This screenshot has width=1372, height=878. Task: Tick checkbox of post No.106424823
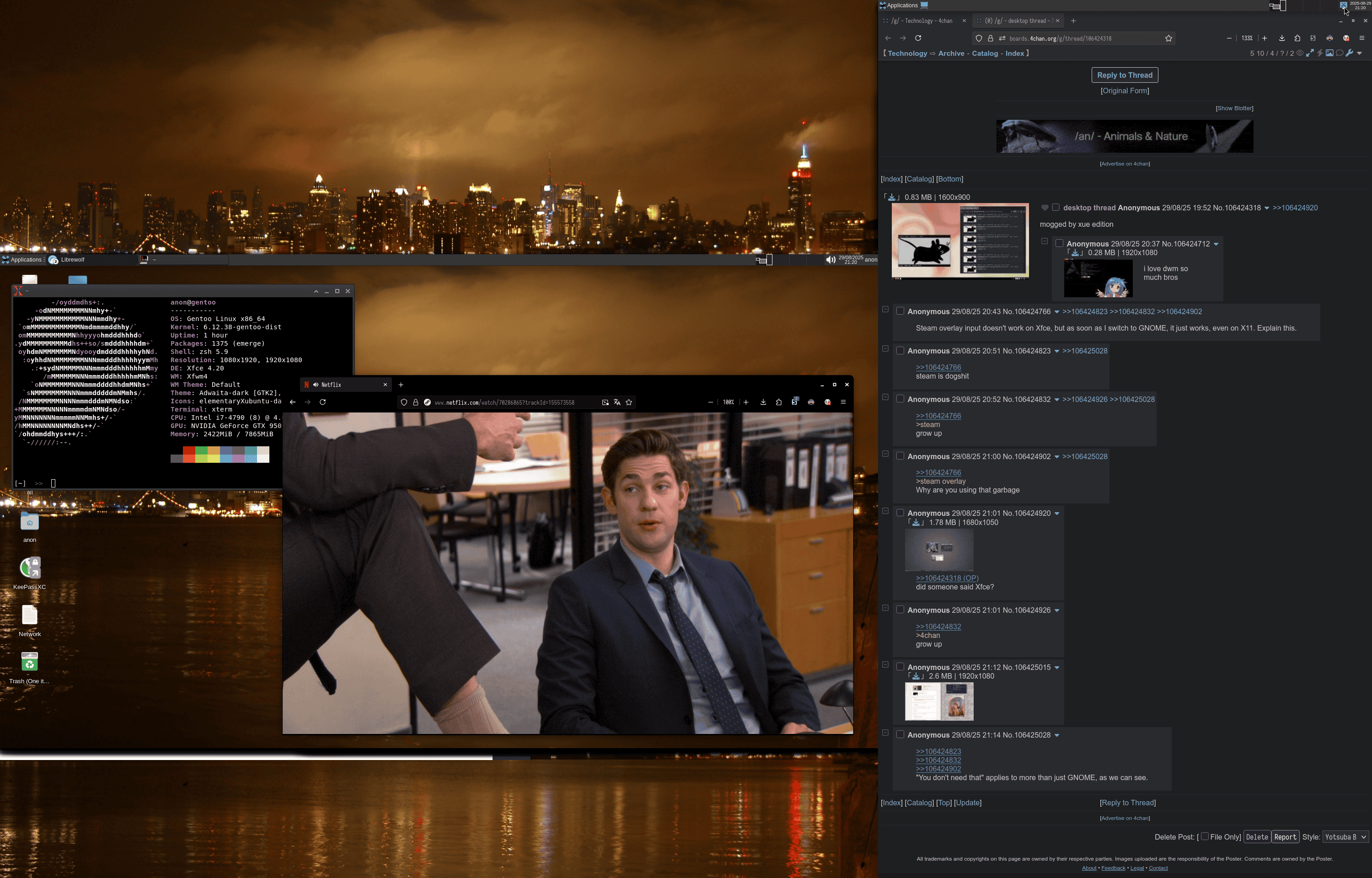pyautogui.click(x=900, y=351)
